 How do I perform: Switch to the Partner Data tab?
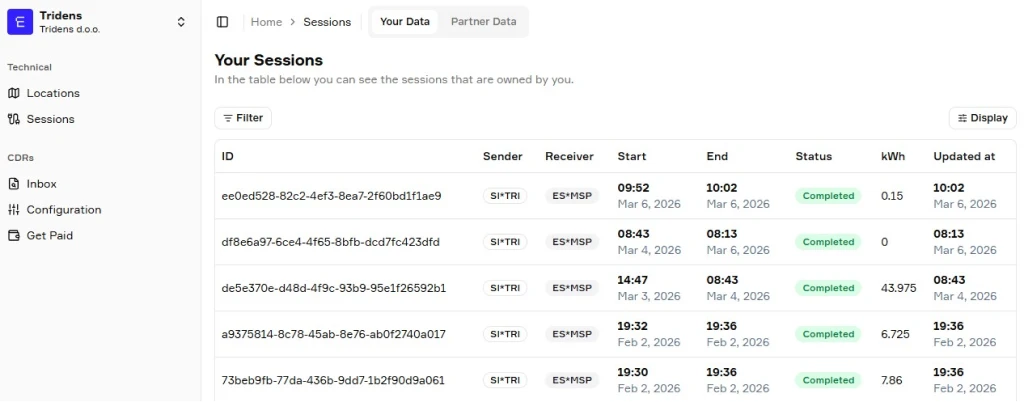tap(483, 22)
